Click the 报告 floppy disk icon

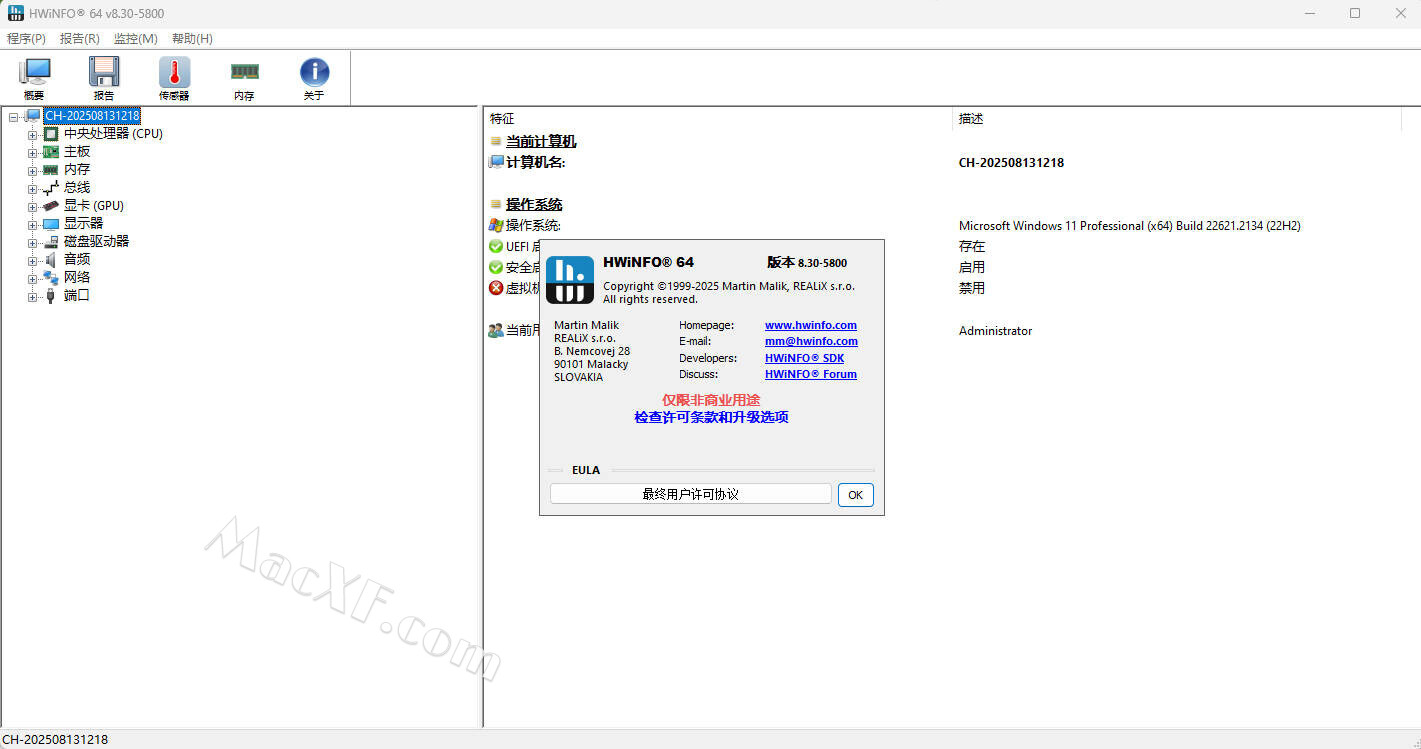[104, 78]
